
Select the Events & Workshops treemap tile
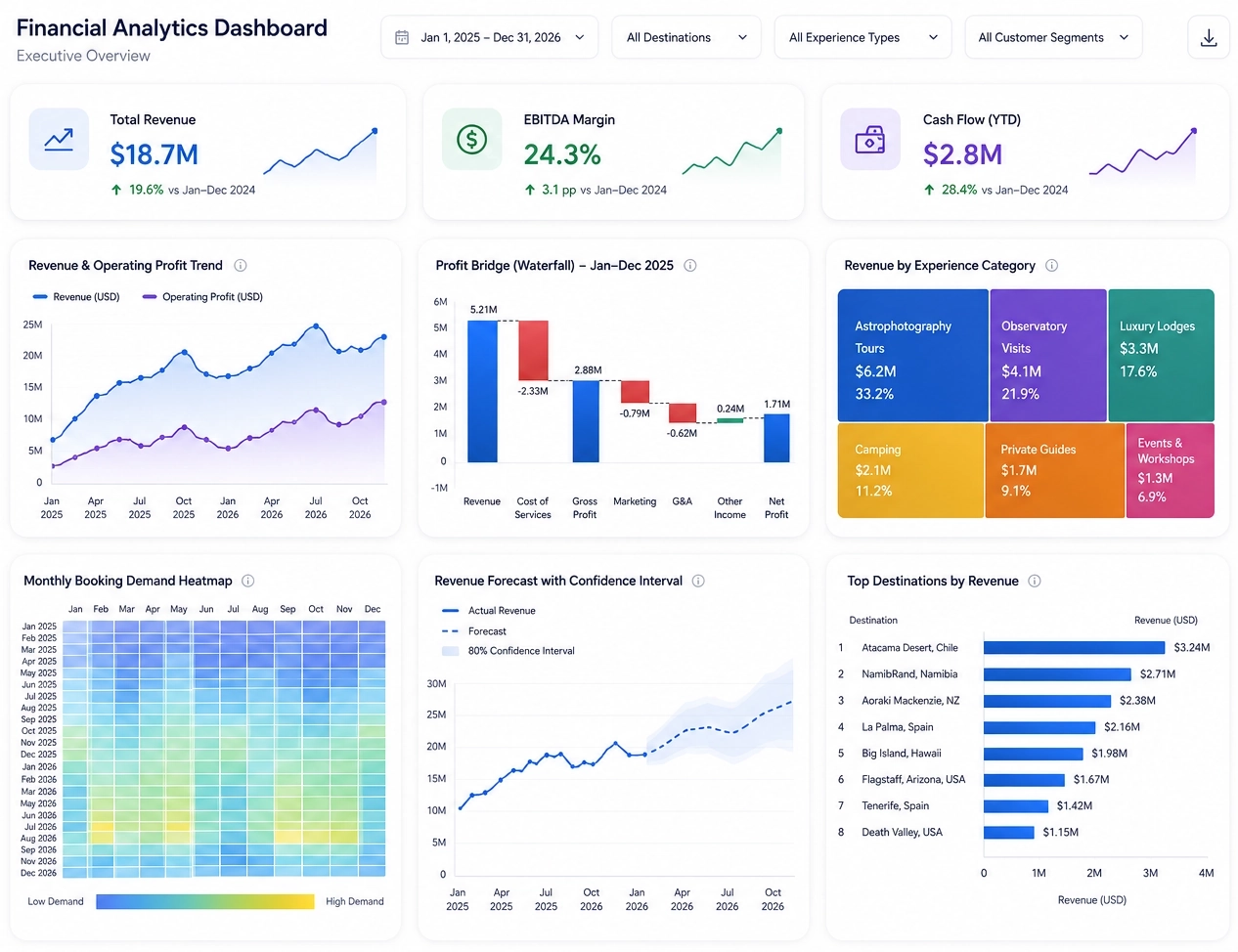click(x=1171, y=470)
